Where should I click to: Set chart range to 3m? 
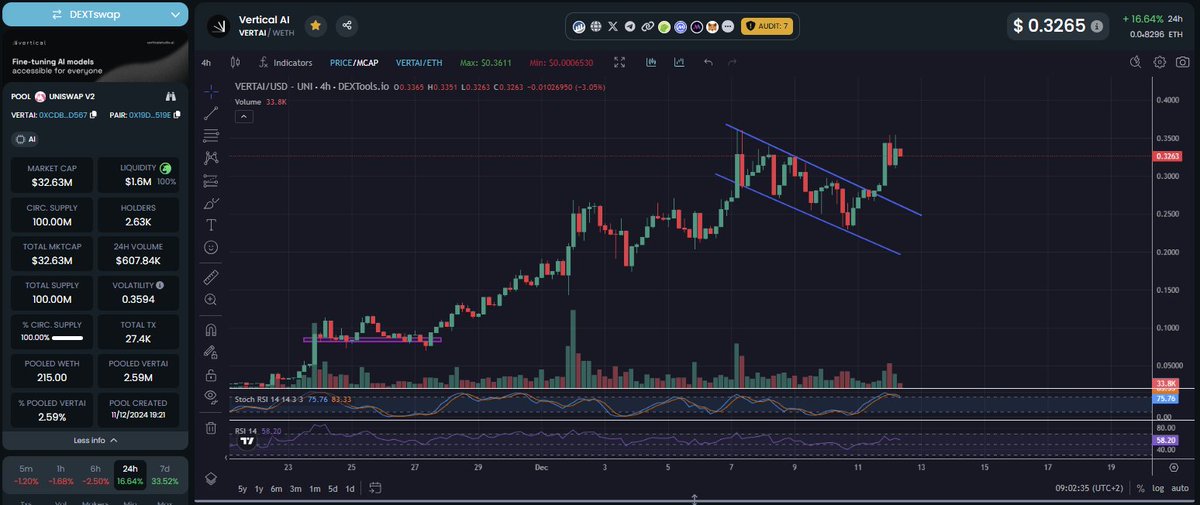(296, 488)
